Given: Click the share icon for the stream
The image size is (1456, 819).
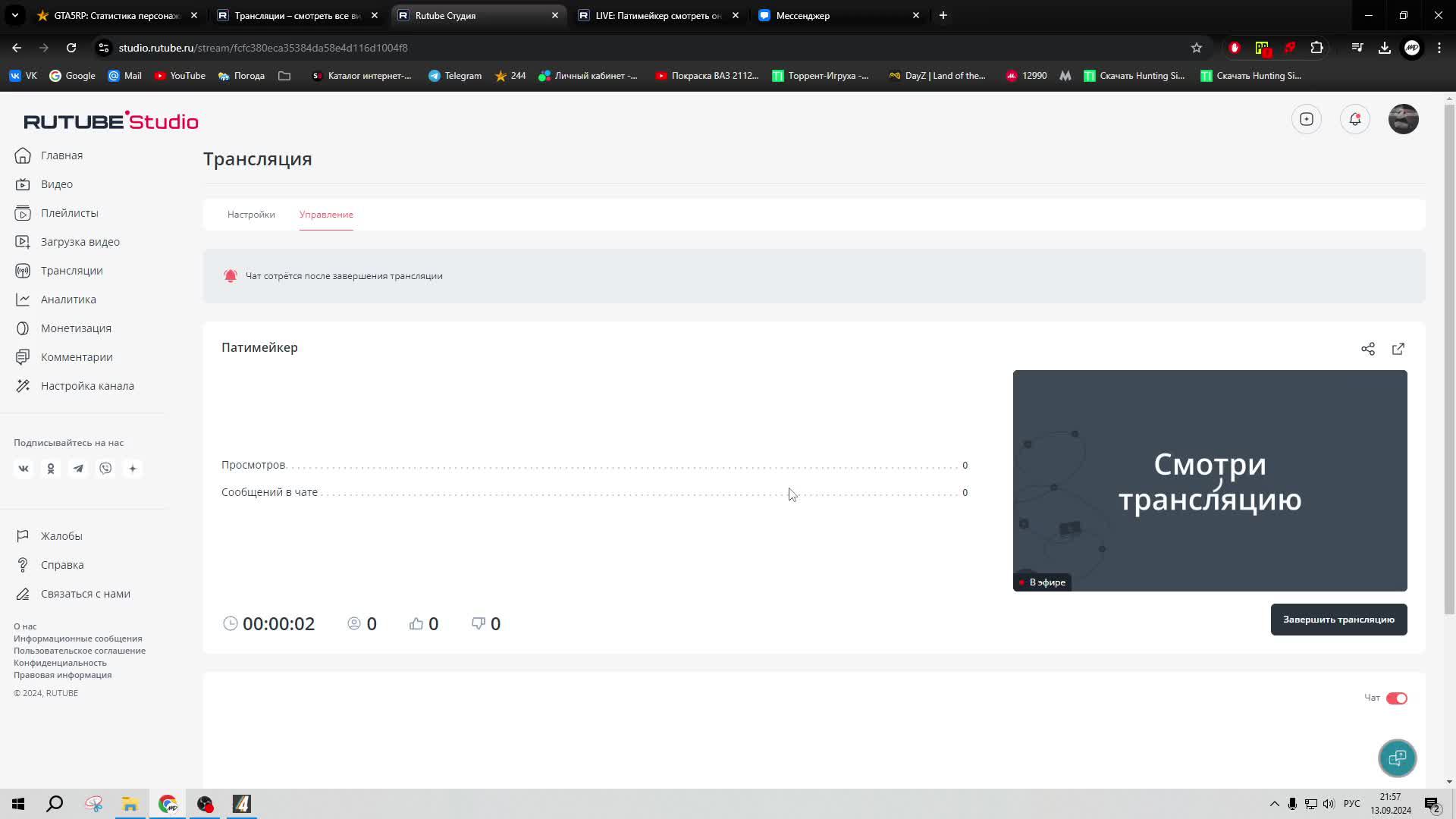Looking at the screenshot, I should pos(1368,348).
